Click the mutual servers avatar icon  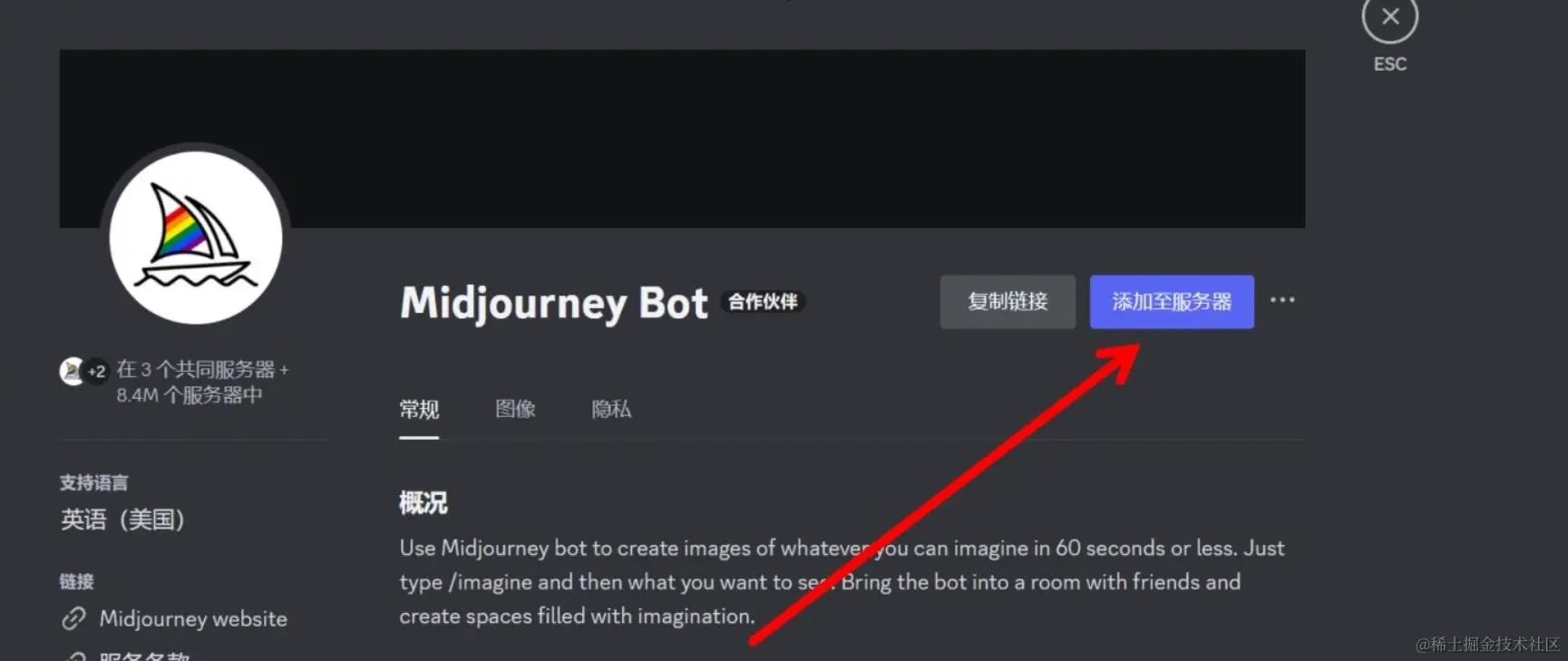pyautogui.click(x=72, y=371)
